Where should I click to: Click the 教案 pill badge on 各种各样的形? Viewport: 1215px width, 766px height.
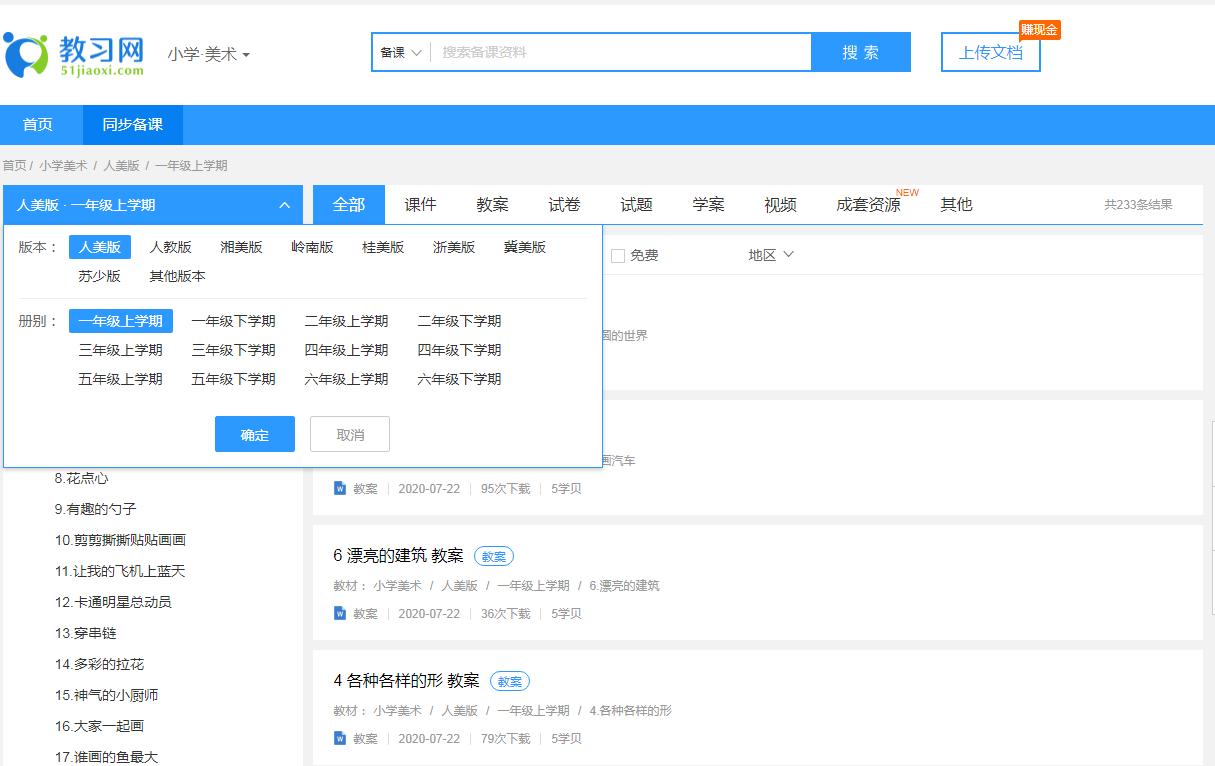pyautogui.click(x=510, y=681)
